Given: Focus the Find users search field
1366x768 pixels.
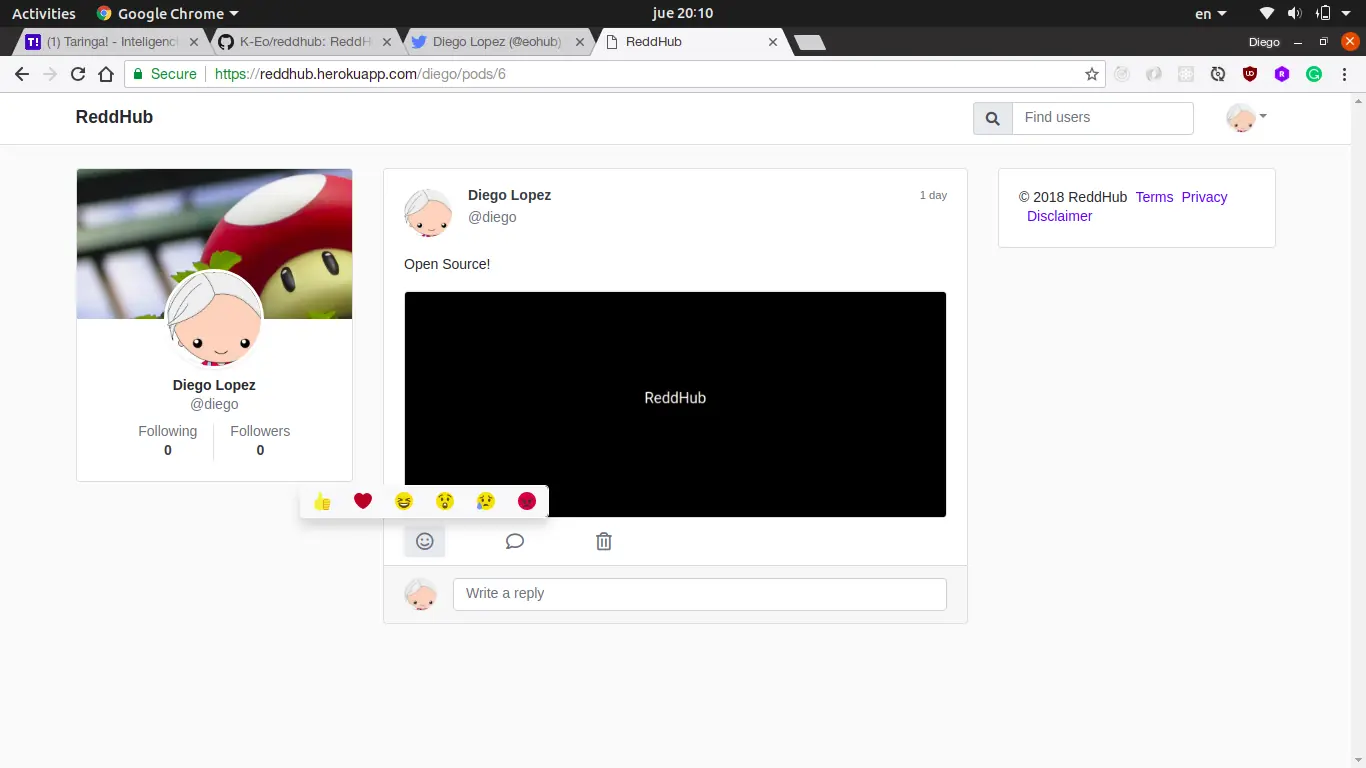Looking at the screenshot, I should [1103, 118].
